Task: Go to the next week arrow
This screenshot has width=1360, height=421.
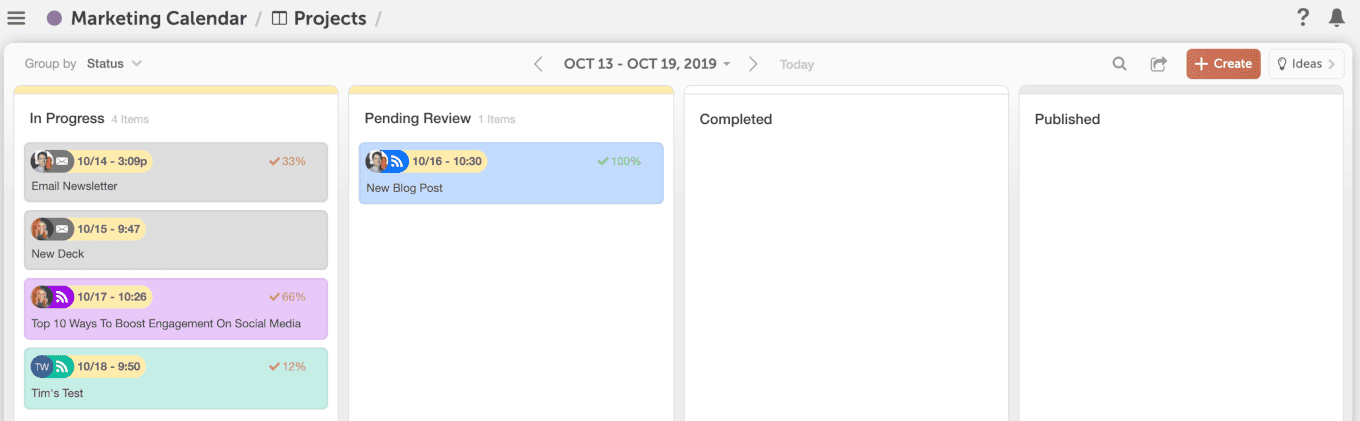Action: (754, 64)
